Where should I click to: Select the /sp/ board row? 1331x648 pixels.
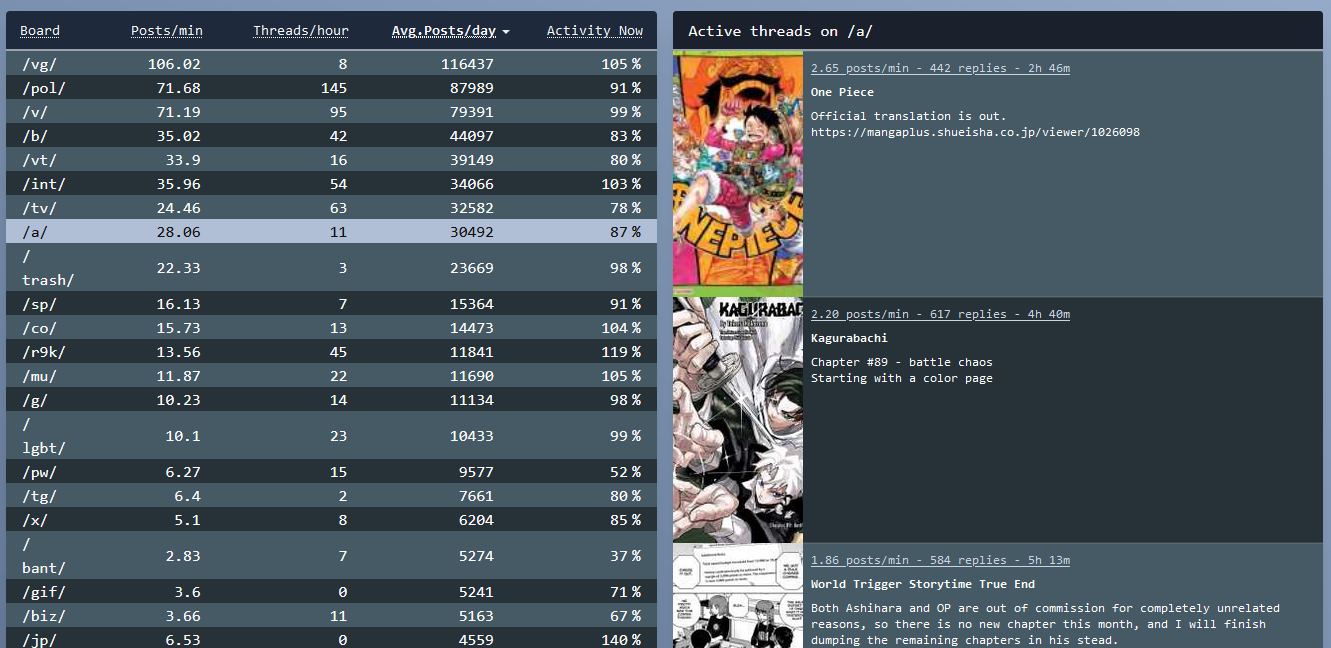tap(332, 303)
